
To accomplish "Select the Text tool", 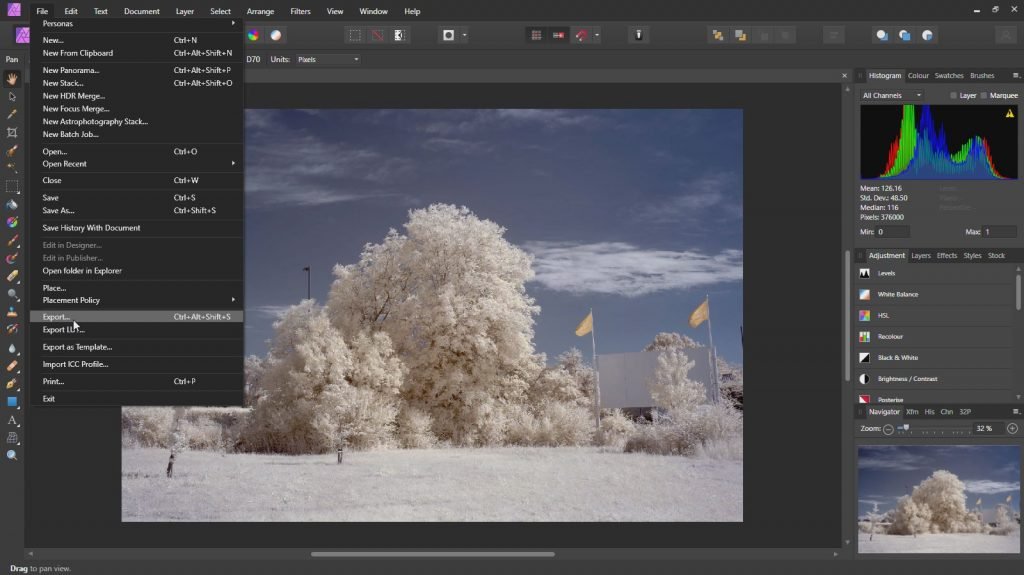I will click(12, 420).
